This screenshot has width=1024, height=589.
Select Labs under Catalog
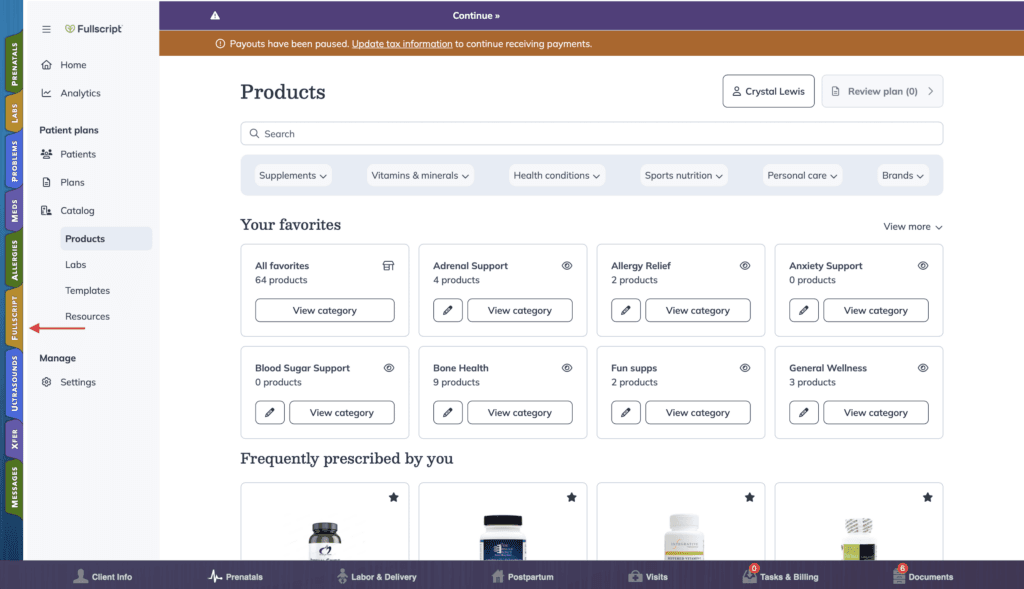click(x=76, y=264)
